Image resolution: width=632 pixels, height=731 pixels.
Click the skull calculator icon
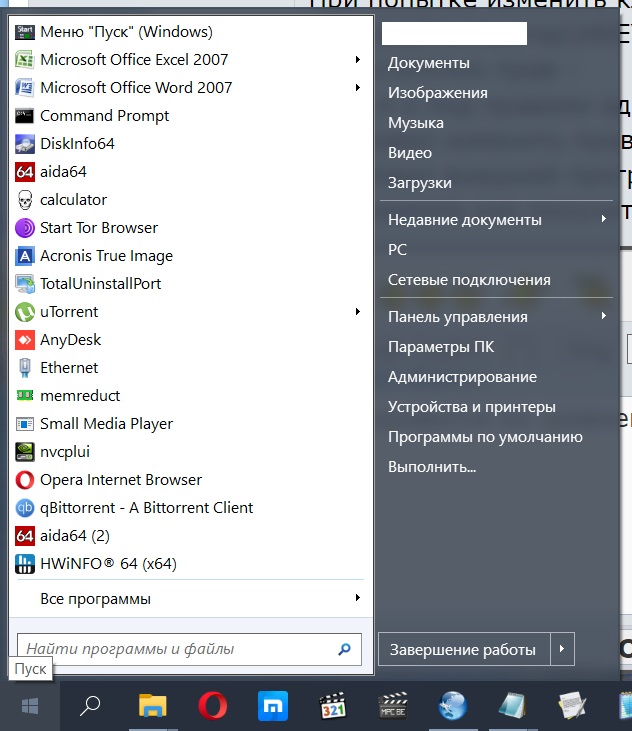point(25,200)
